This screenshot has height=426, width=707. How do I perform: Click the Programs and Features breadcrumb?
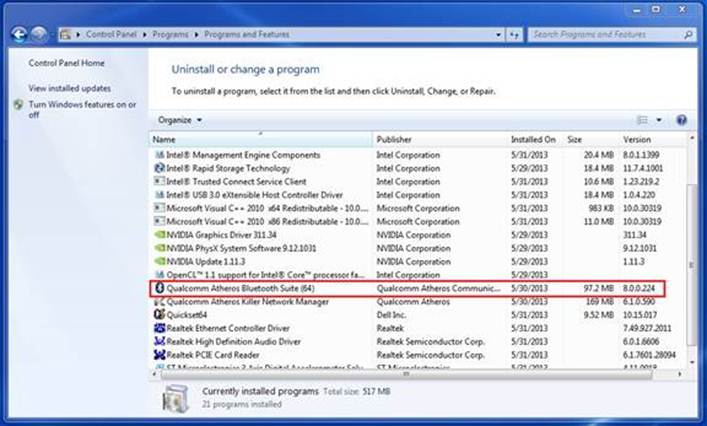click(x=247, y=35)
